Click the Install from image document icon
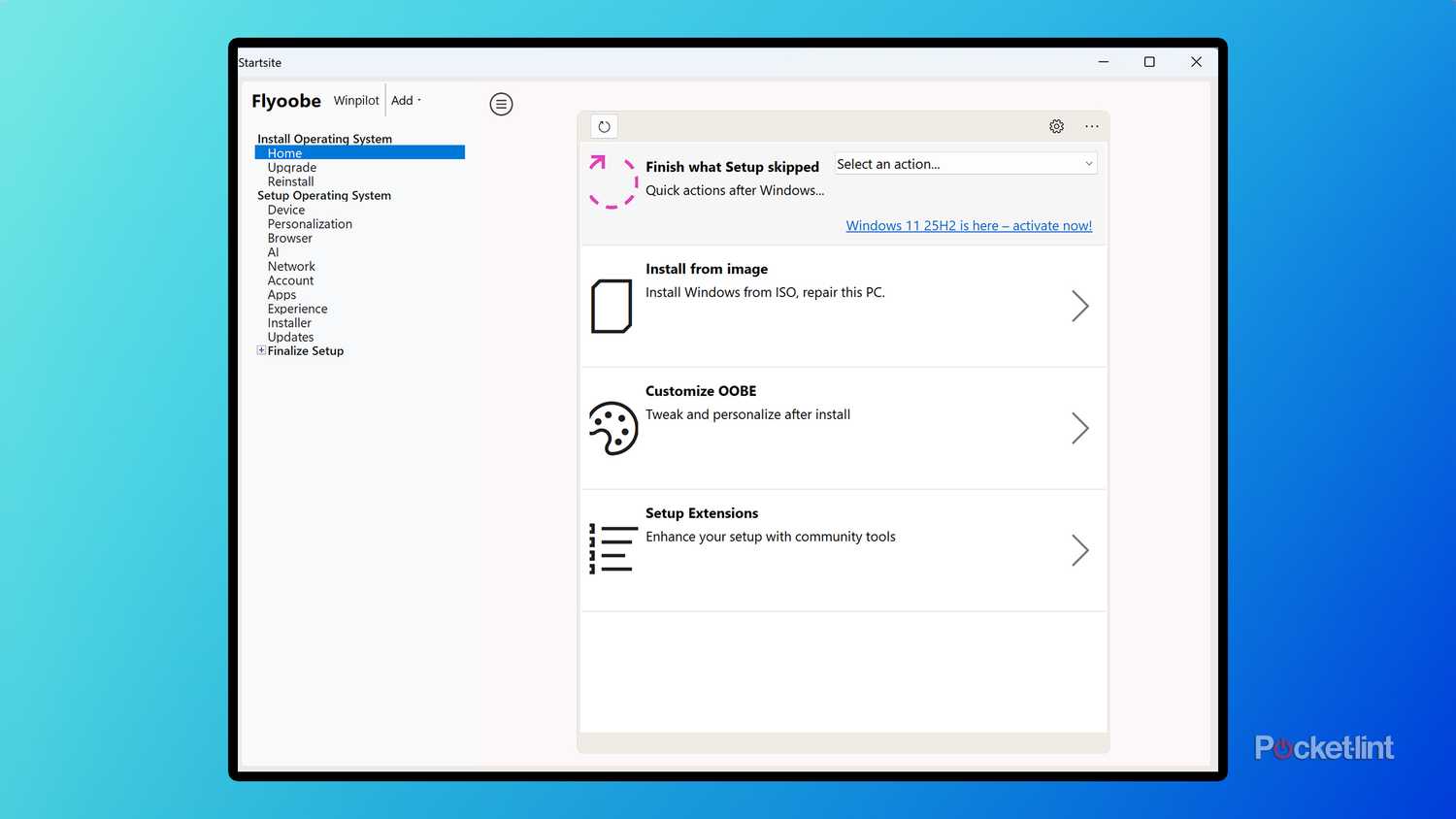 [x=612, y=306]
